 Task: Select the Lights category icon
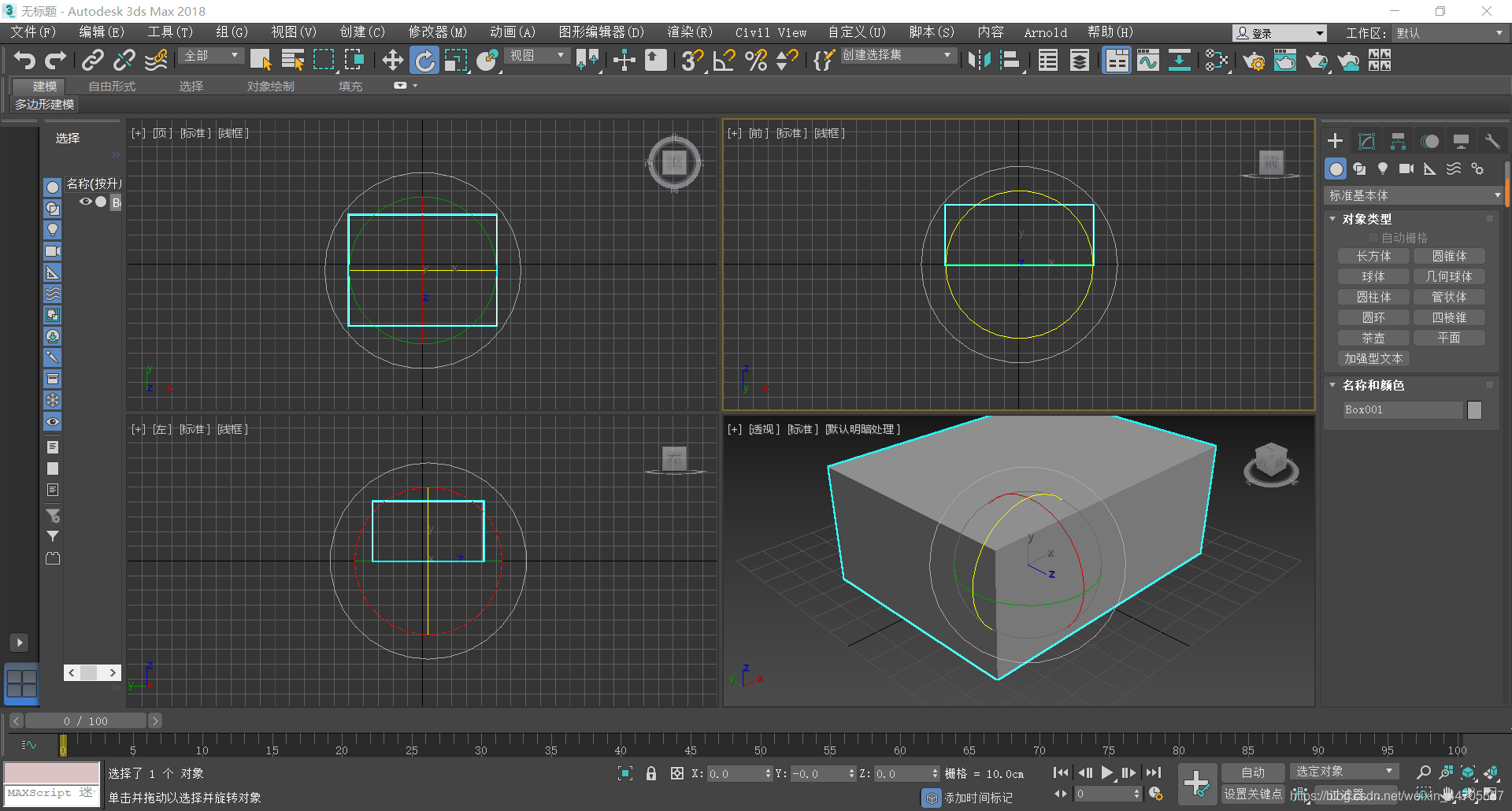pyautogui.click(x=1383, y=169)
